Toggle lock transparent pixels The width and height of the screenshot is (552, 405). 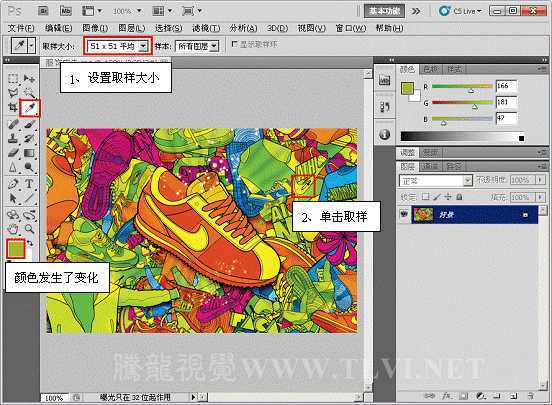point(426,197)
